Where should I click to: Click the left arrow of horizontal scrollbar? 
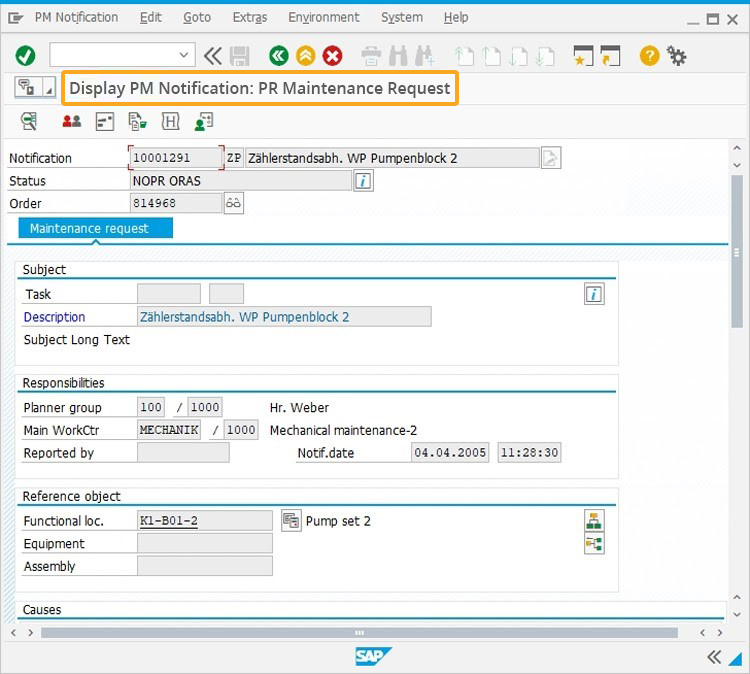tap(13, 633)
